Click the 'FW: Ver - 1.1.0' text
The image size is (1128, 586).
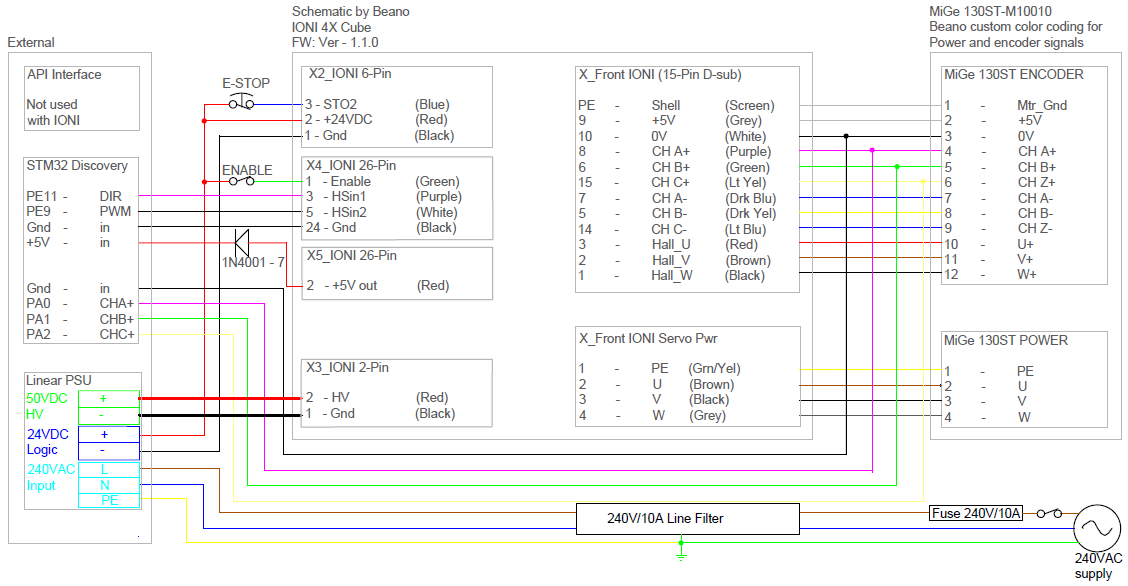pyautogui.click(x=335, y=42)
